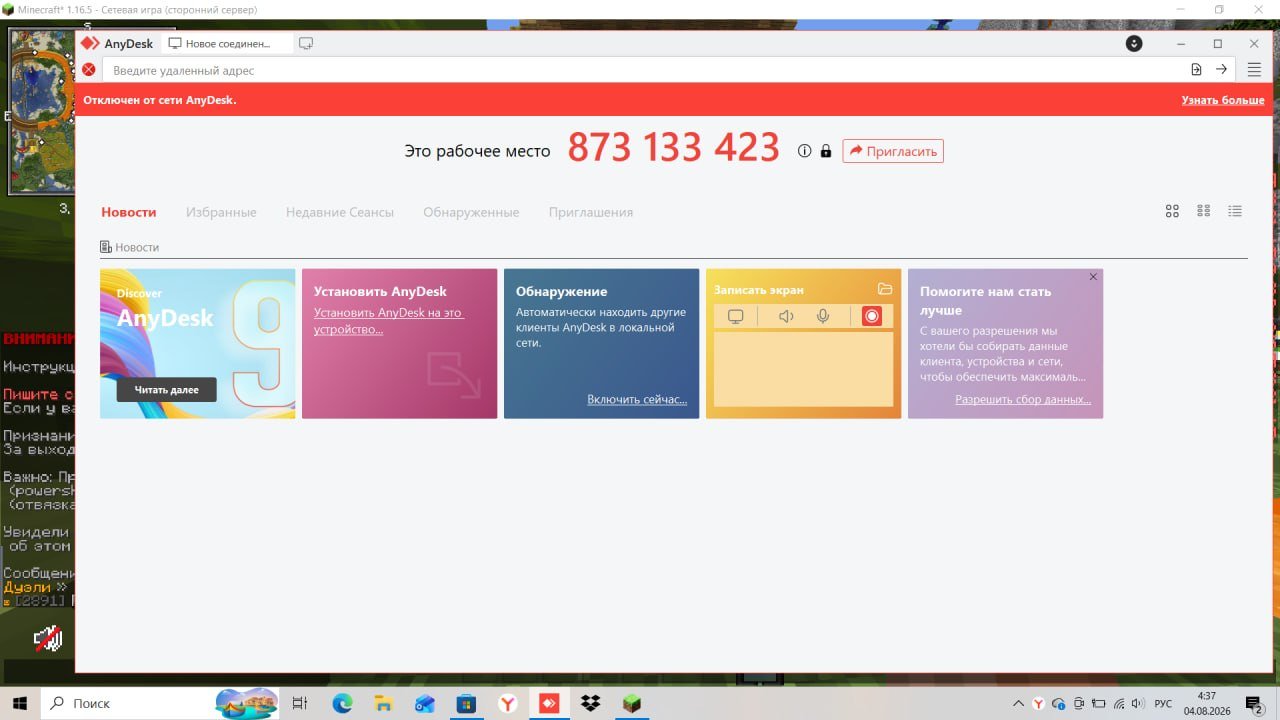
Task: Click the Помогите нам стать лучше heading
Action: point(986,301)
